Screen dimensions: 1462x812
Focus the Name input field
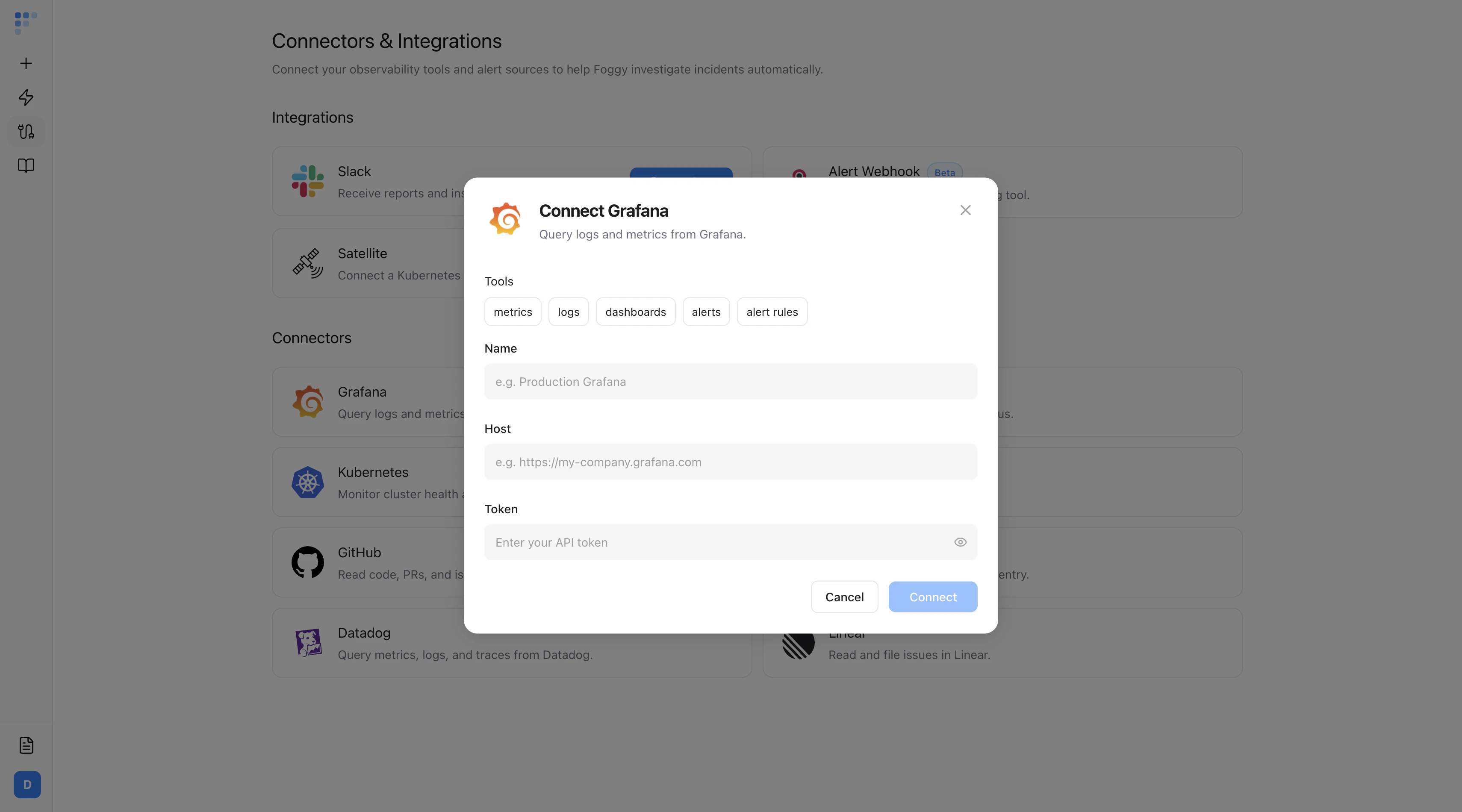(731, 381)
